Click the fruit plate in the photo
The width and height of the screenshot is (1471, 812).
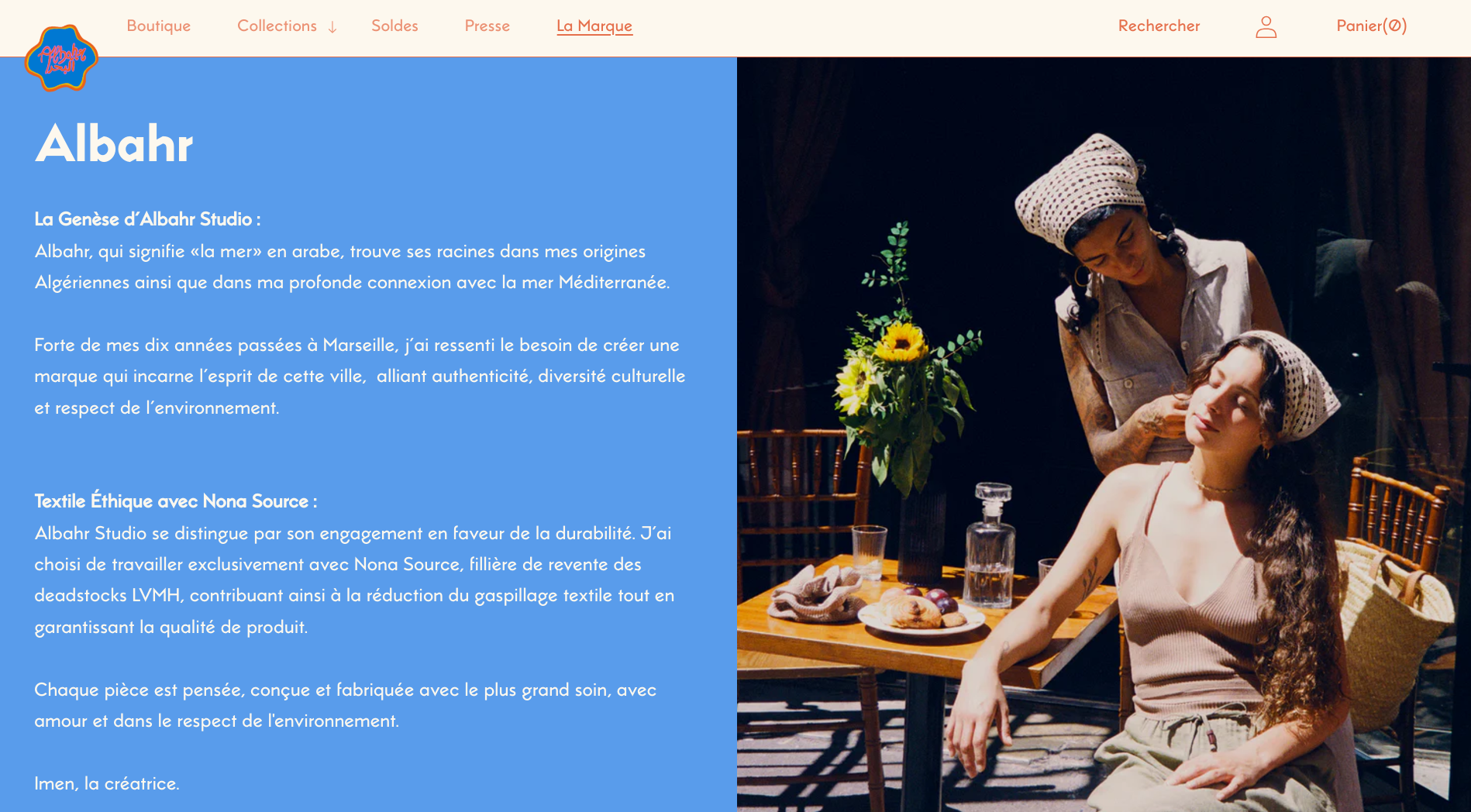click(921, 611)
